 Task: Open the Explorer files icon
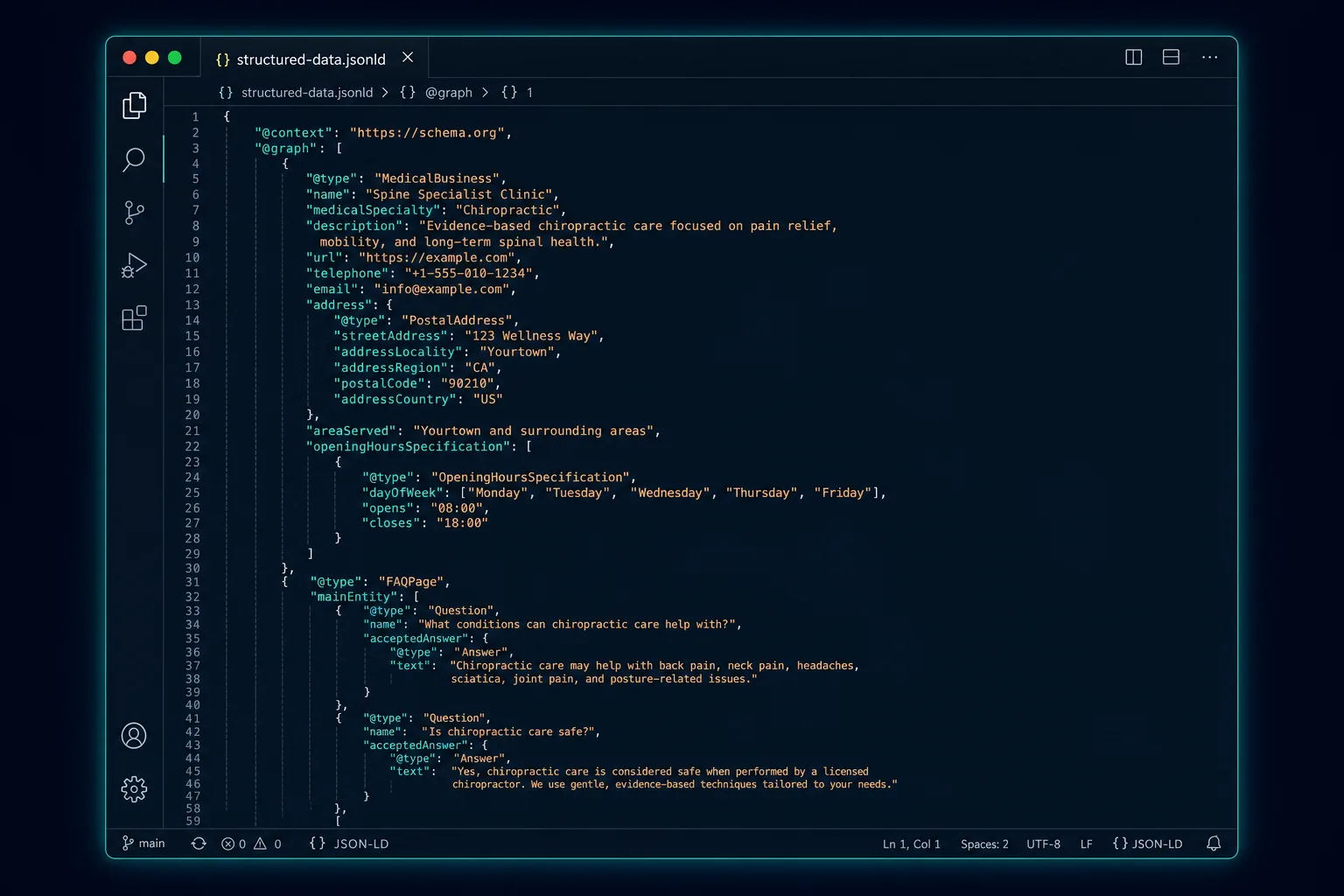click(x=134, y=105)
